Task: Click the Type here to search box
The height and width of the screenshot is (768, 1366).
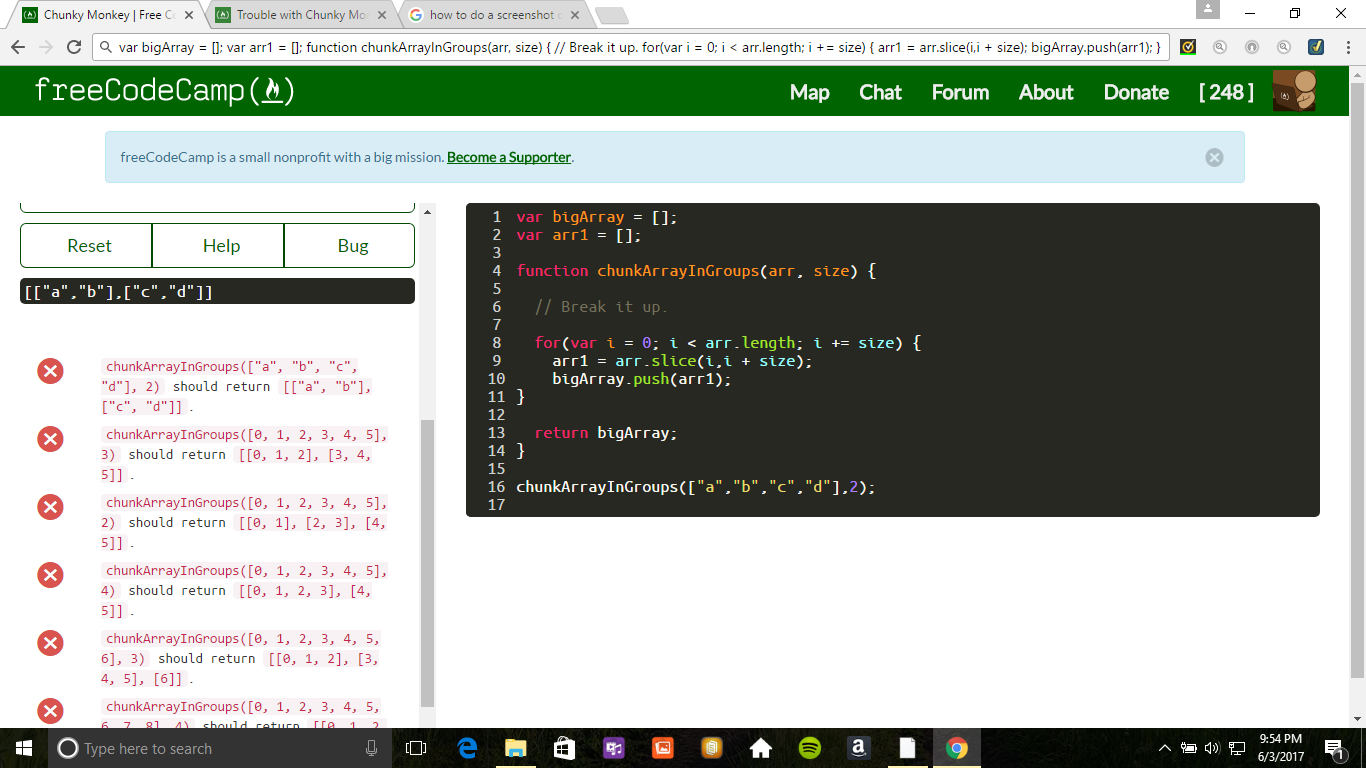Action: [220, 748]
